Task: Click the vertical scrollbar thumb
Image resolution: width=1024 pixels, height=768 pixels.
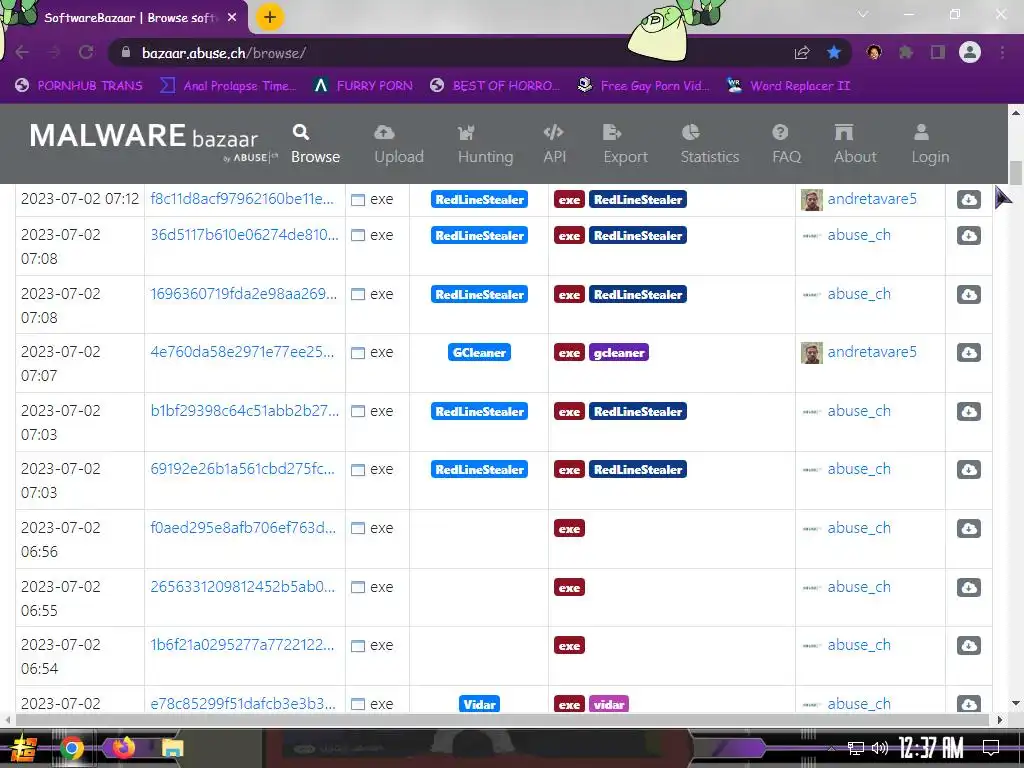Action: pyautogui.click(x=1016, y=173)
